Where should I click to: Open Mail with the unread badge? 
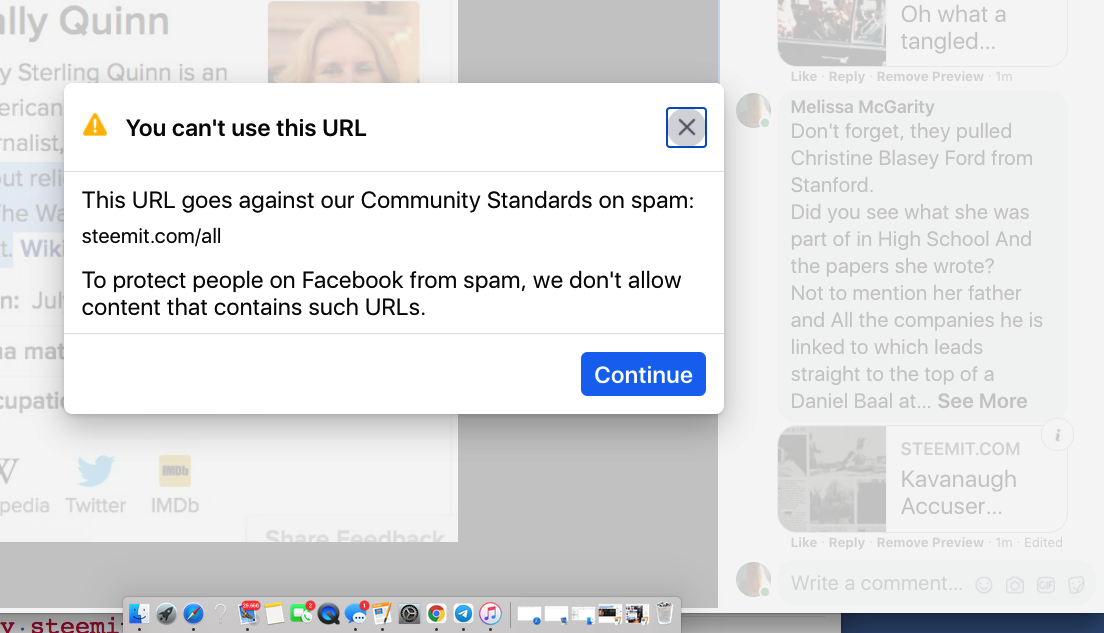click(x=248, y=613)
